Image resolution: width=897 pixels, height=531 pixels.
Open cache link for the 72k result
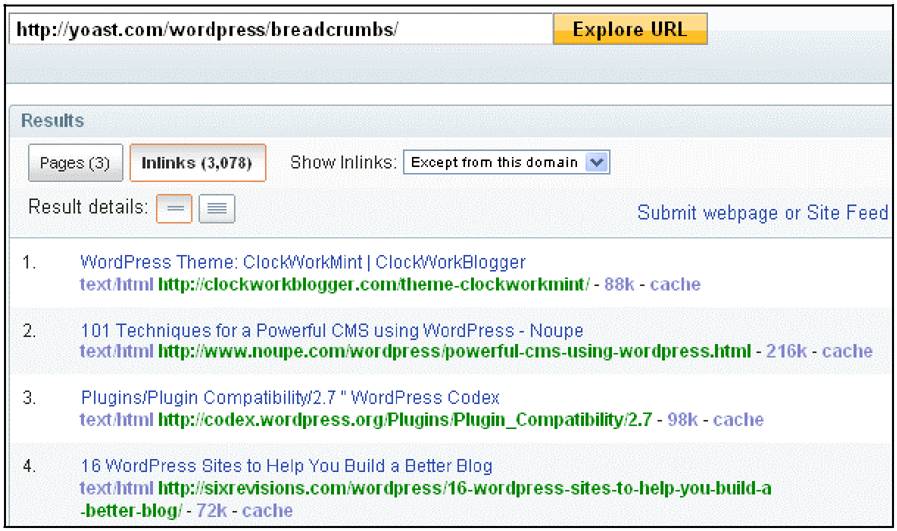coord(267,510)
